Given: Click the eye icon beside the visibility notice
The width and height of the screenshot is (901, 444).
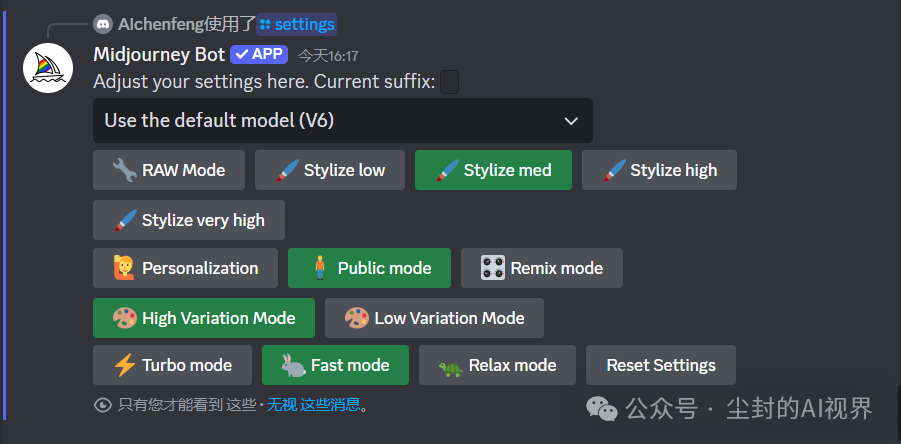Looking at the screenshot, I should (x=102, y=405).
